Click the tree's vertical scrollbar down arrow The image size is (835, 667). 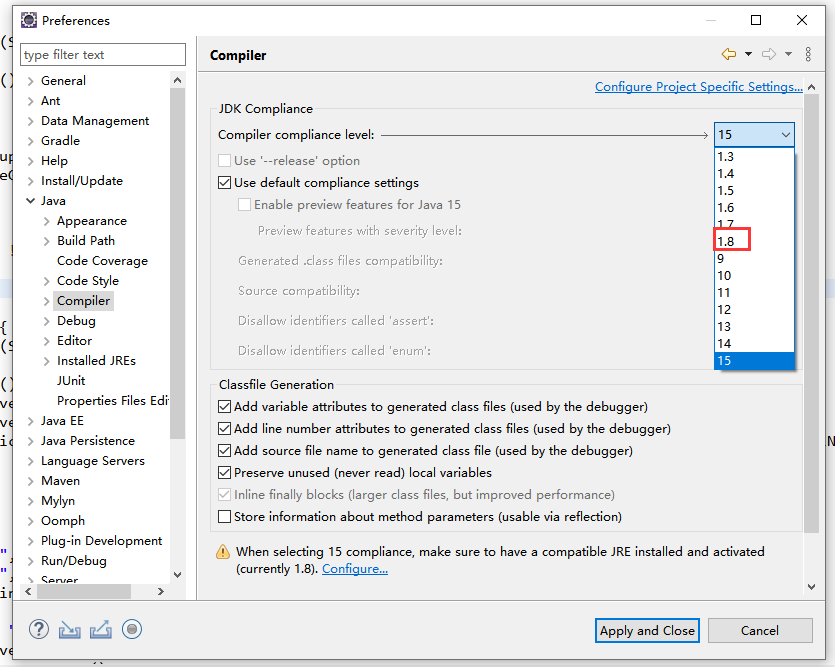coord(178,575)
